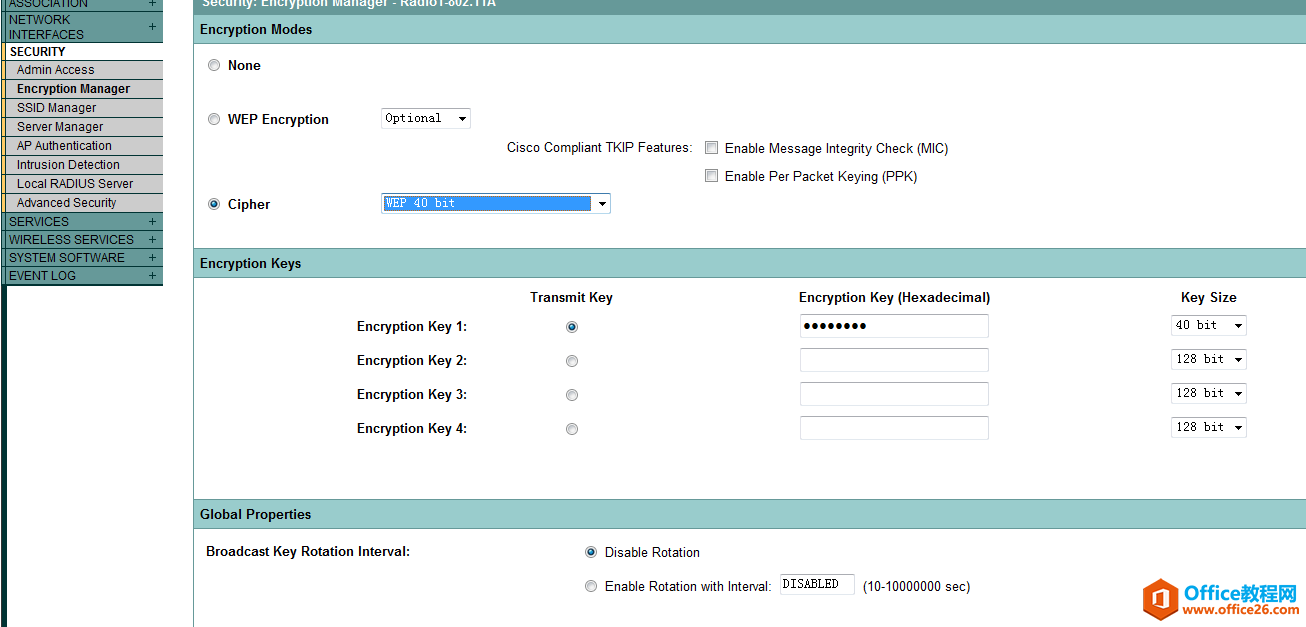This screenshot has height=627, width=1306.
Task: Enable Per Packet Keying (PPK) checkbox
Action: click(712, 176)
